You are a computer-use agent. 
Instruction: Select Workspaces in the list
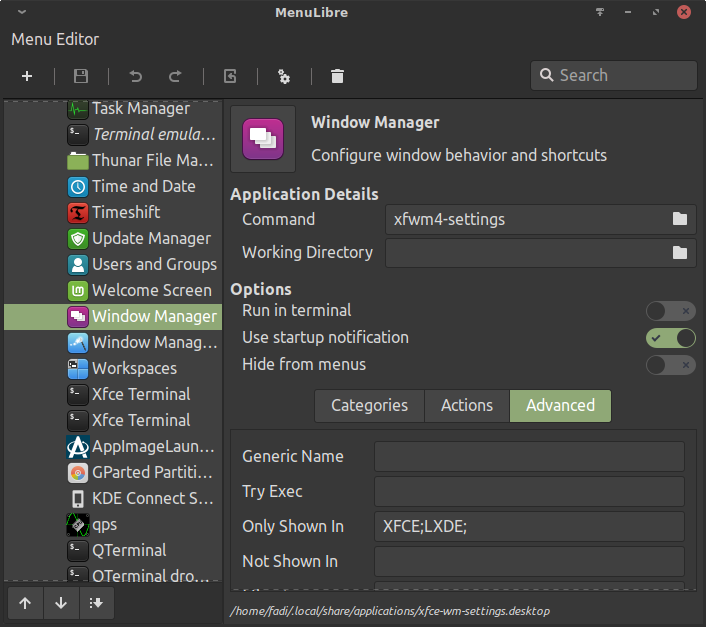tap(113, 369)
